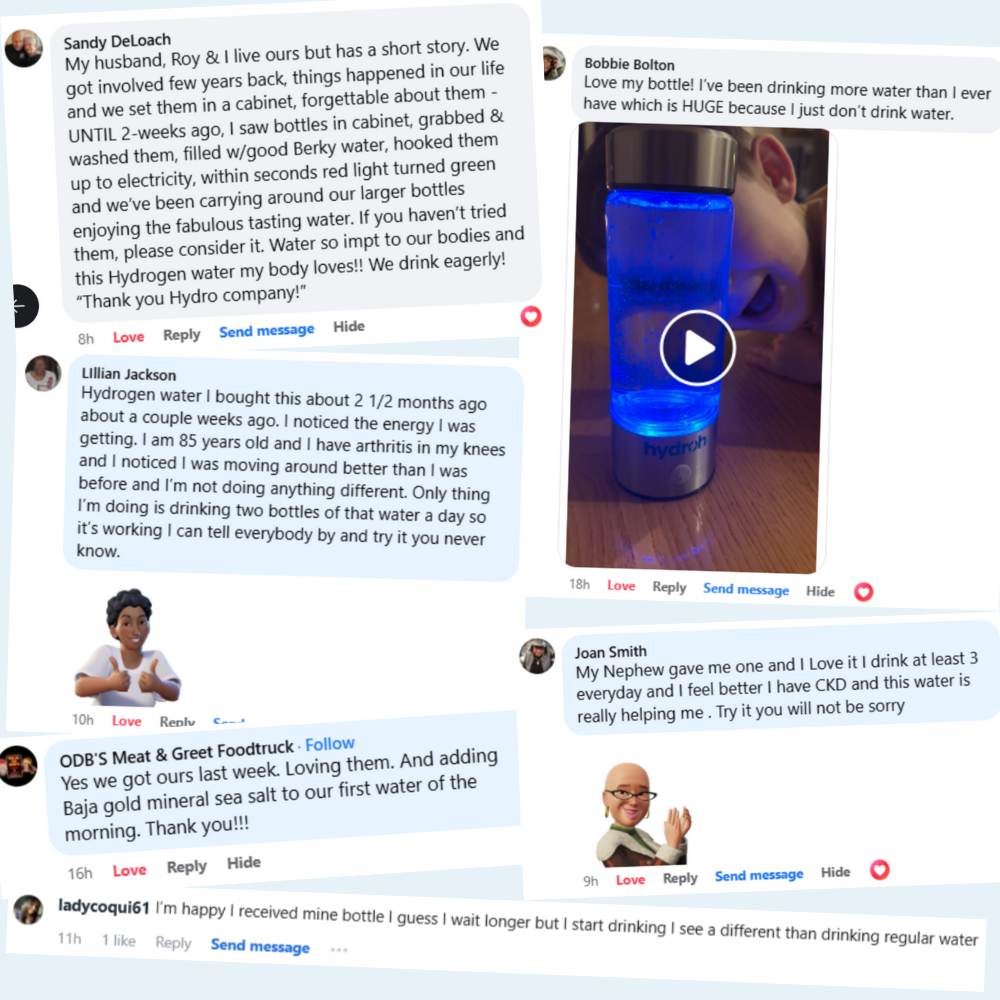
Task: Open Sandy DeLoach's profile picture
Action: point(24,48)
